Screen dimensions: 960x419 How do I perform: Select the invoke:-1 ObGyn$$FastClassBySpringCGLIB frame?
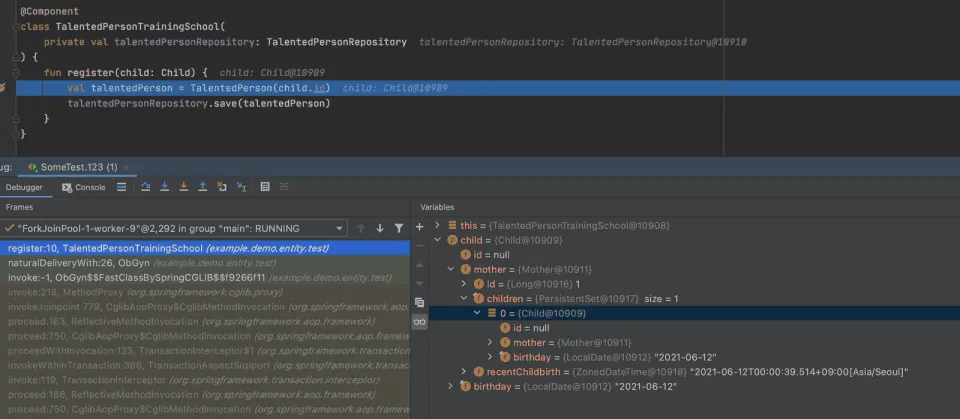click(x=204, y=277)
